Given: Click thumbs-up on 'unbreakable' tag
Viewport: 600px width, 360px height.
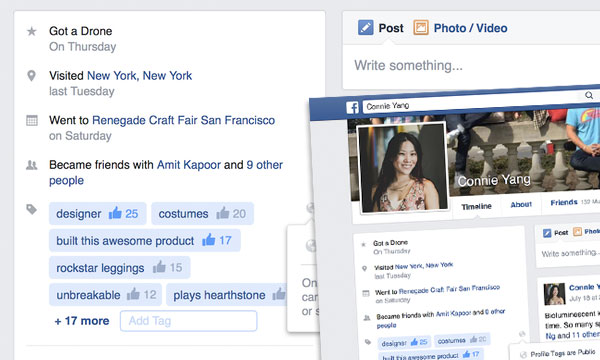Looking at the screenshot, I should click(x=133, y=294).
